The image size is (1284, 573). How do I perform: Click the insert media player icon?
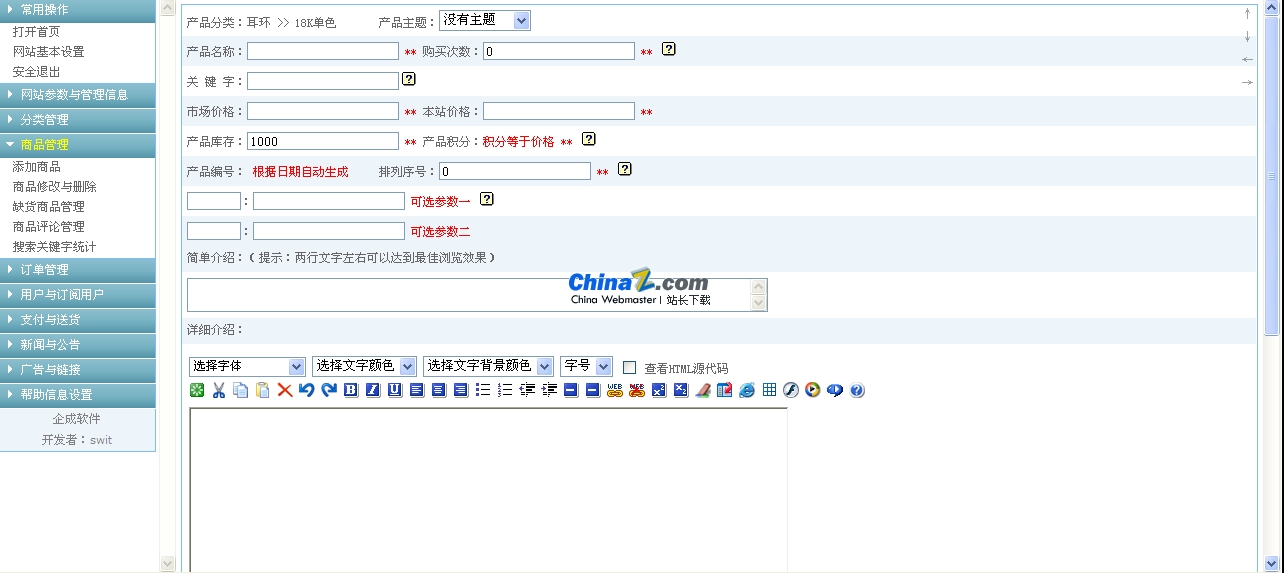click(813, 390)
